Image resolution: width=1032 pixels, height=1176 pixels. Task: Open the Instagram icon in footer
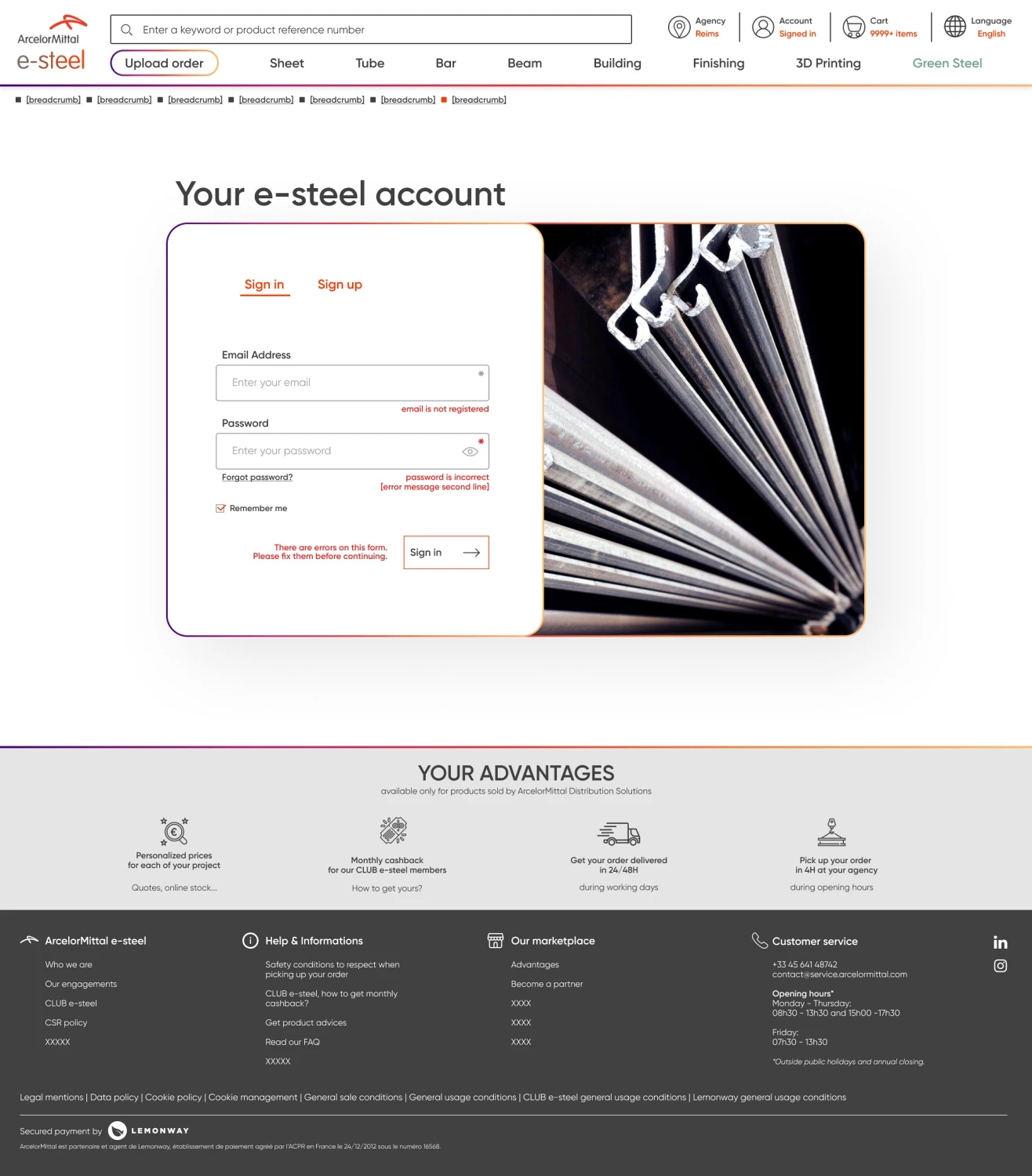pos(1001,966)
